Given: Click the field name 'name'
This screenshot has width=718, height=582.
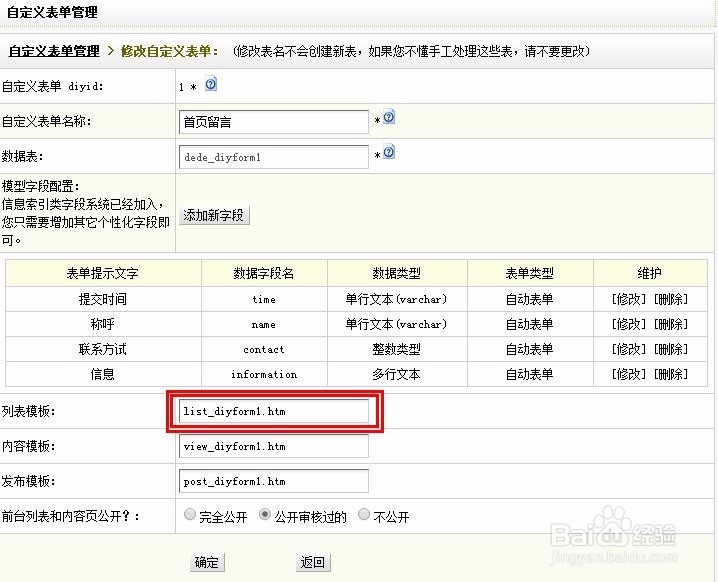Looking at the screenshot, I should (x=264, y=325).
